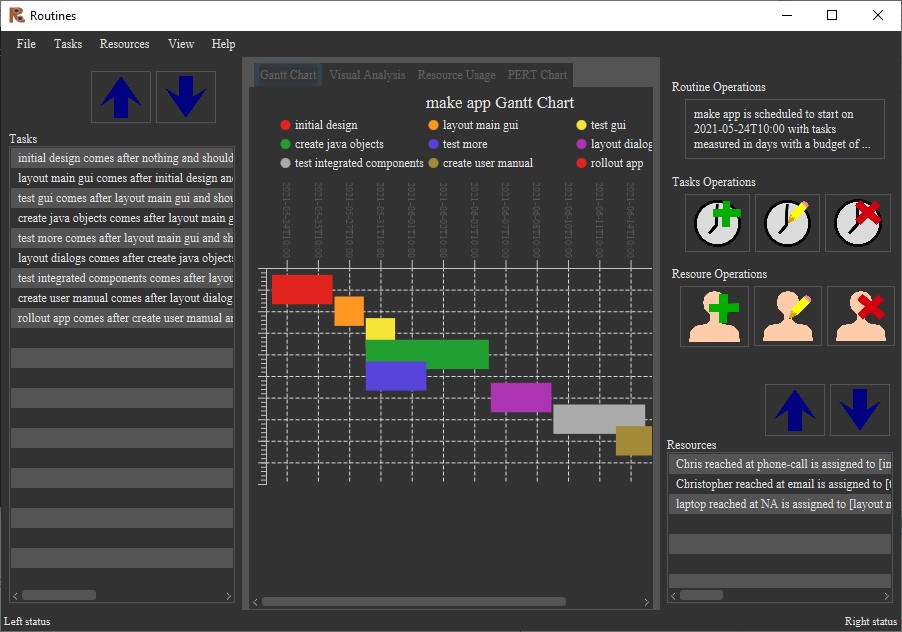This screenshot has height=632, width=902.
Task: Click the 'create user manual' legend entry
Action: click(x=481, y=163)
